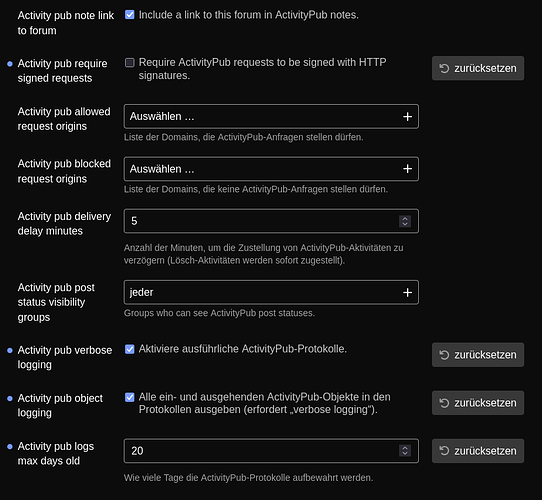Viewport: 542px width, 500px height.
Task: Disable ausführliche ActivityPub-Protokolle checkbox
Action: click(x=130, y=349)
